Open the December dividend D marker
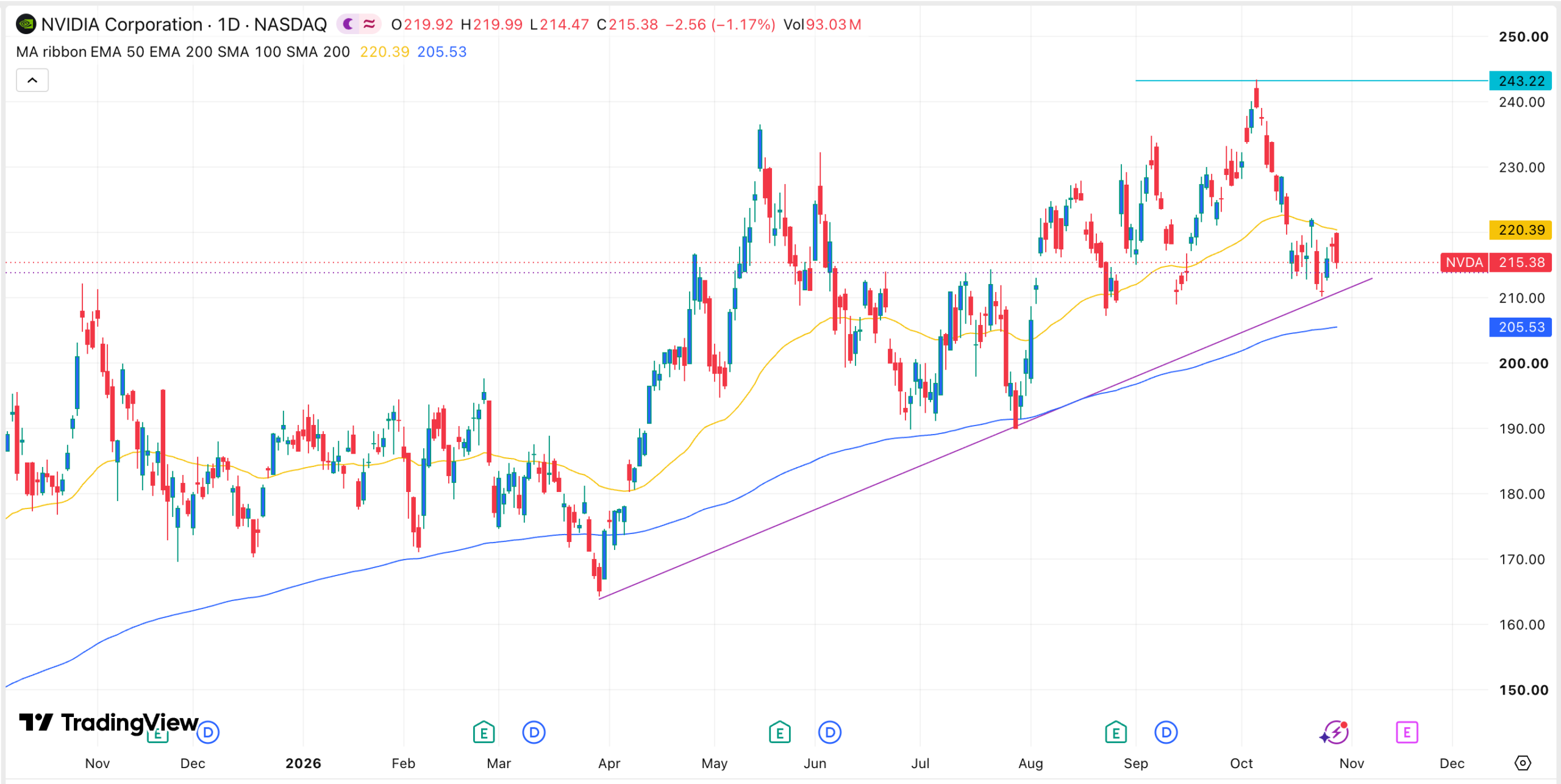Screen dimensions: 1561x784 pos(208,732)
